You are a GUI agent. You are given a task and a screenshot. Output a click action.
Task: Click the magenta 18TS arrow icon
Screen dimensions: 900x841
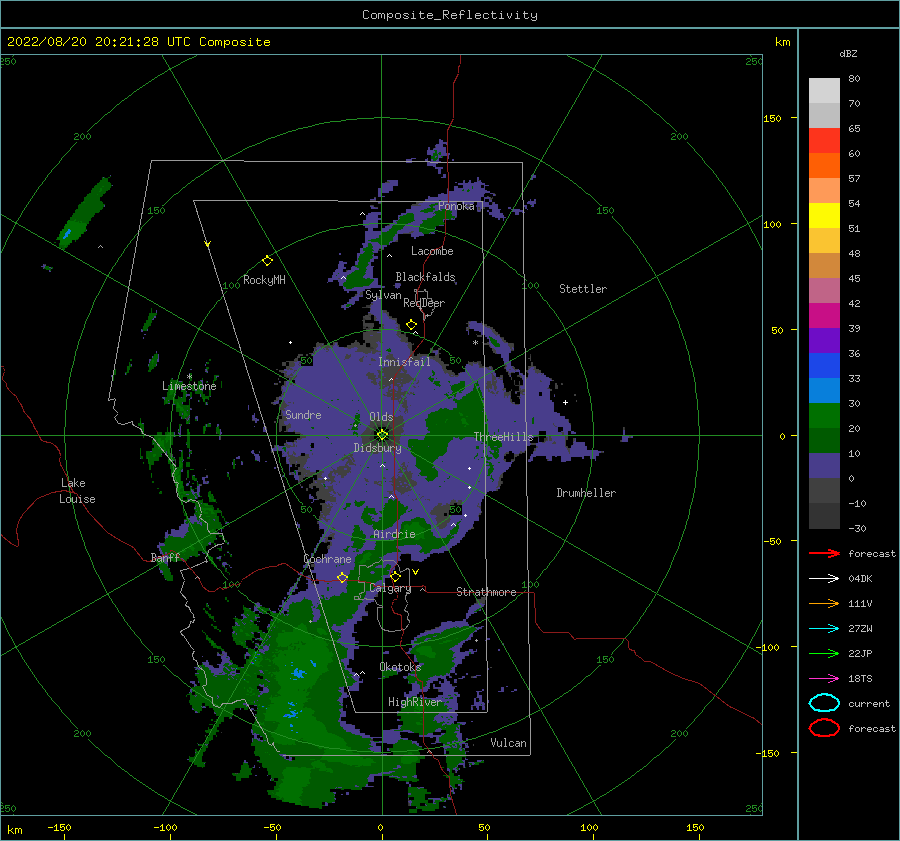coord(824,679)
